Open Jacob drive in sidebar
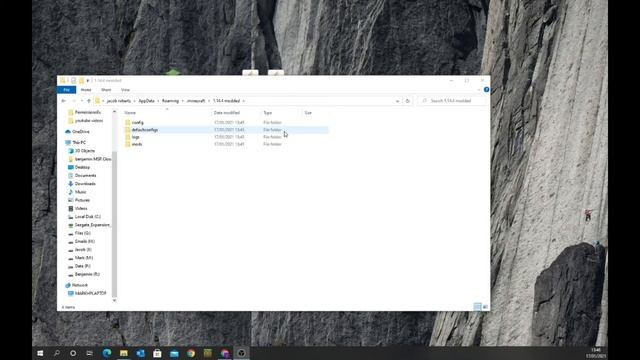The image size is (640, 360). pyautogui.click(x=80, y=249)
